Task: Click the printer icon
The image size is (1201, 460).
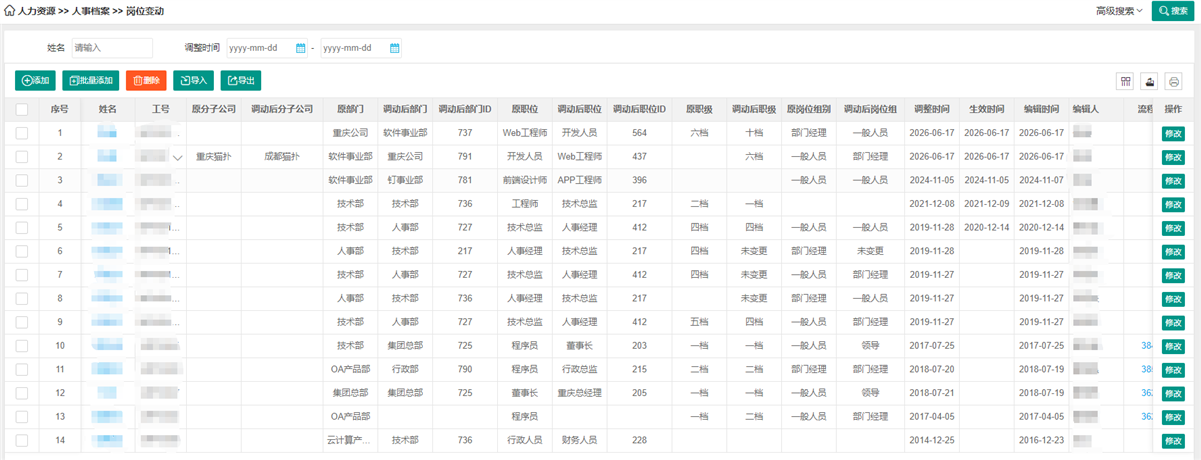Action: pyautogui.click(x=1174, y=81)
